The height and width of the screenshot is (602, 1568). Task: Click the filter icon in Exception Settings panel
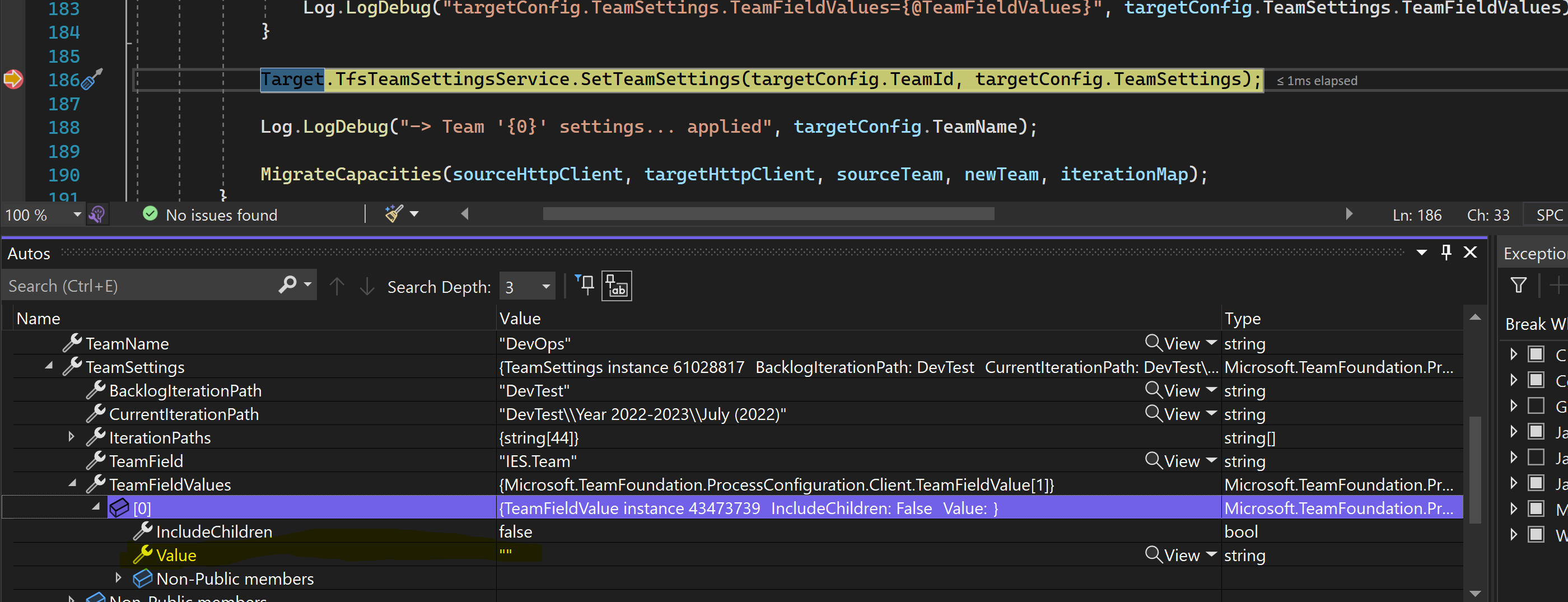point(1519,285)
